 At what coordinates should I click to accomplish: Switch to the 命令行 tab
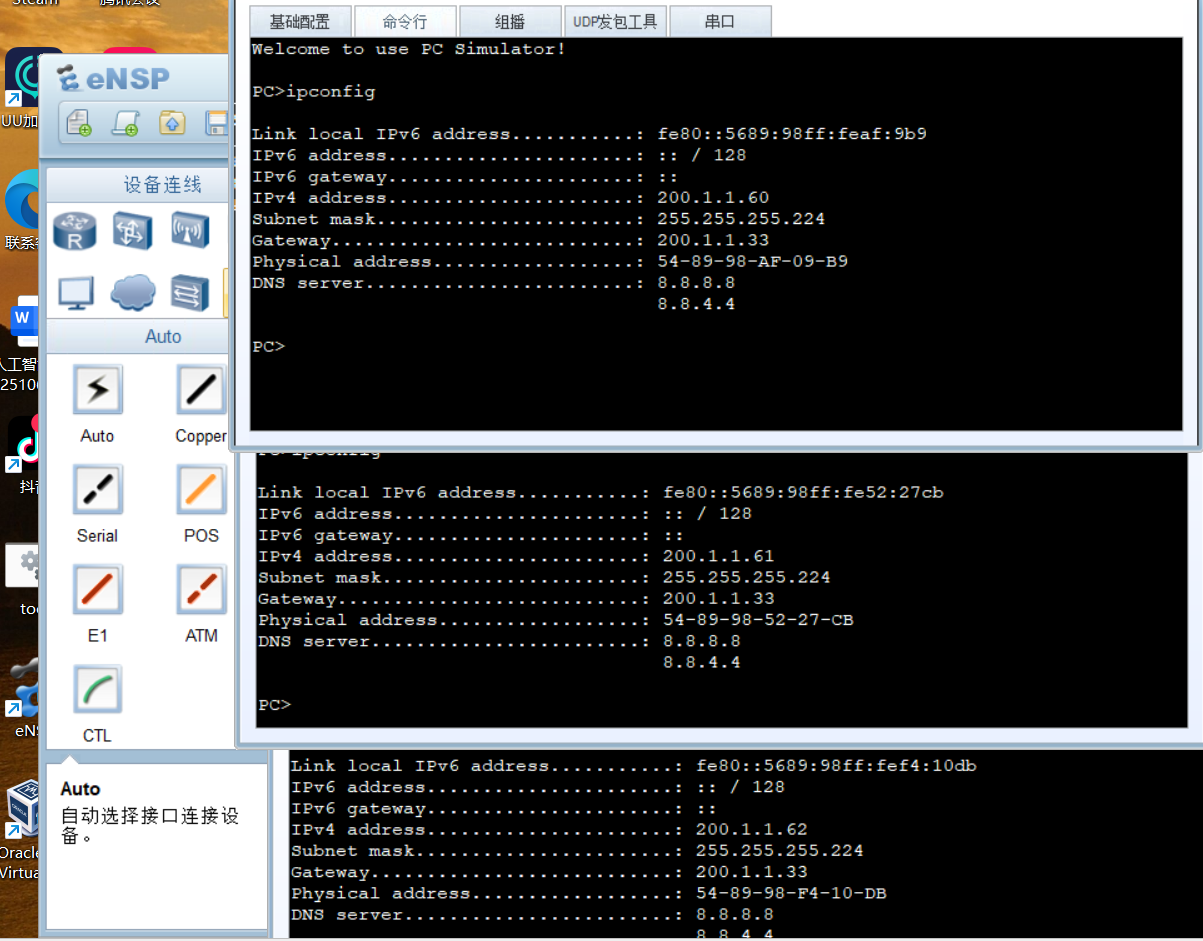(405, 21)
